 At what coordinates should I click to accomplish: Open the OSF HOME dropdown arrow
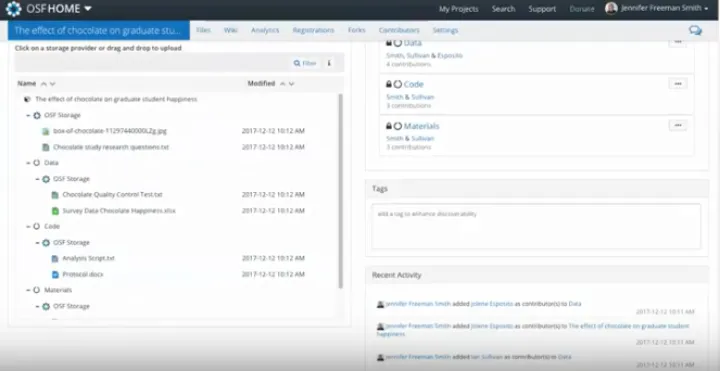point(88,9)
